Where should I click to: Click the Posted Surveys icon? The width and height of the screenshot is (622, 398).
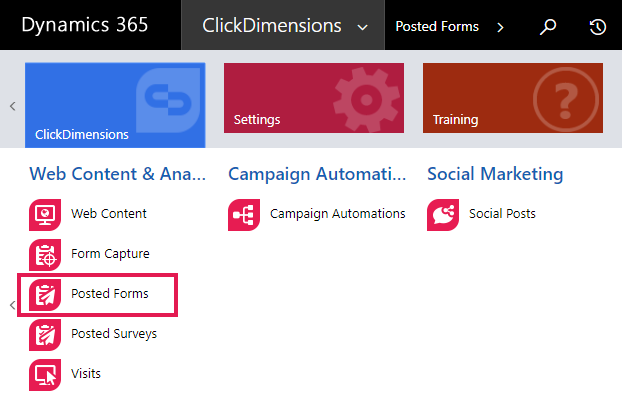[x=45, y=335]
